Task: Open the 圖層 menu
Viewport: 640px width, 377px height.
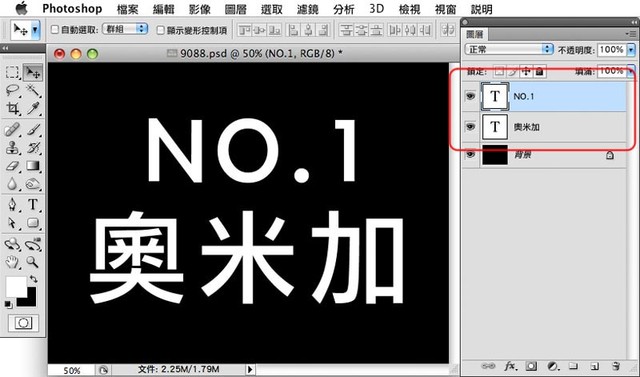Action: pos(236,9)
